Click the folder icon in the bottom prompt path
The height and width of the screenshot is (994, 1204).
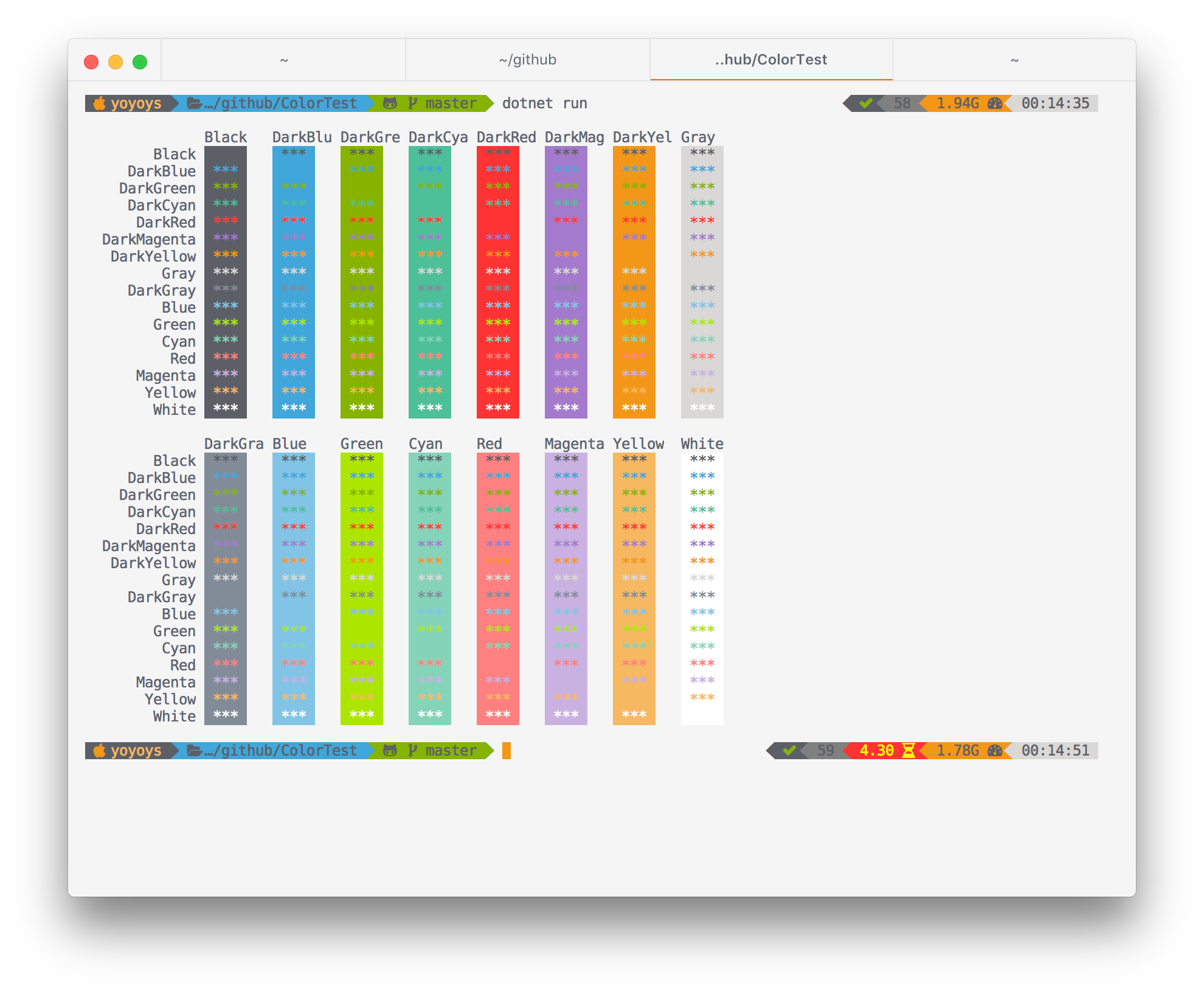point(194,751)
